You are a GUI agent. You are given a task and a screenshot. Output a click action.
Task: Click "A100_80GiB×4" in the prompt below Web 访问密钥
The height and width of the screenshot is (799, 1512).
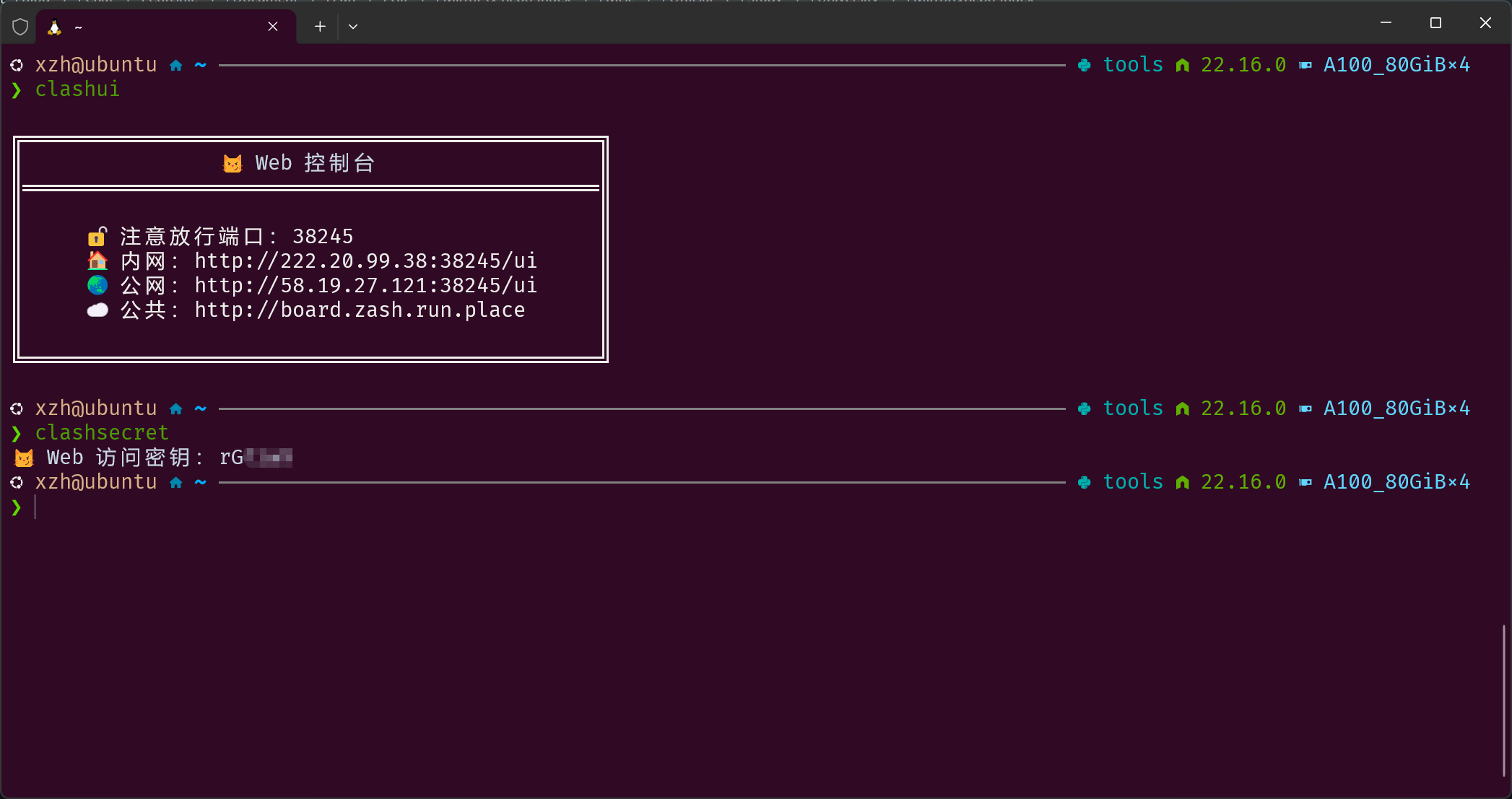coord(1396,482)
